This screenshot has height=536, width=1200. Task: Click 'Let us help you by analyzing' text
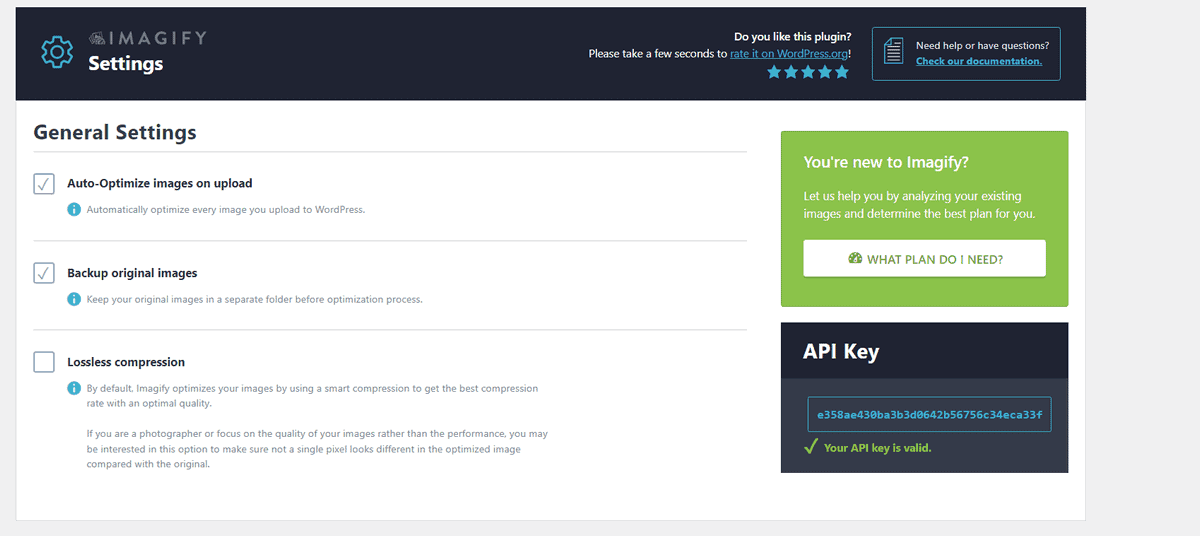point(920,205)
